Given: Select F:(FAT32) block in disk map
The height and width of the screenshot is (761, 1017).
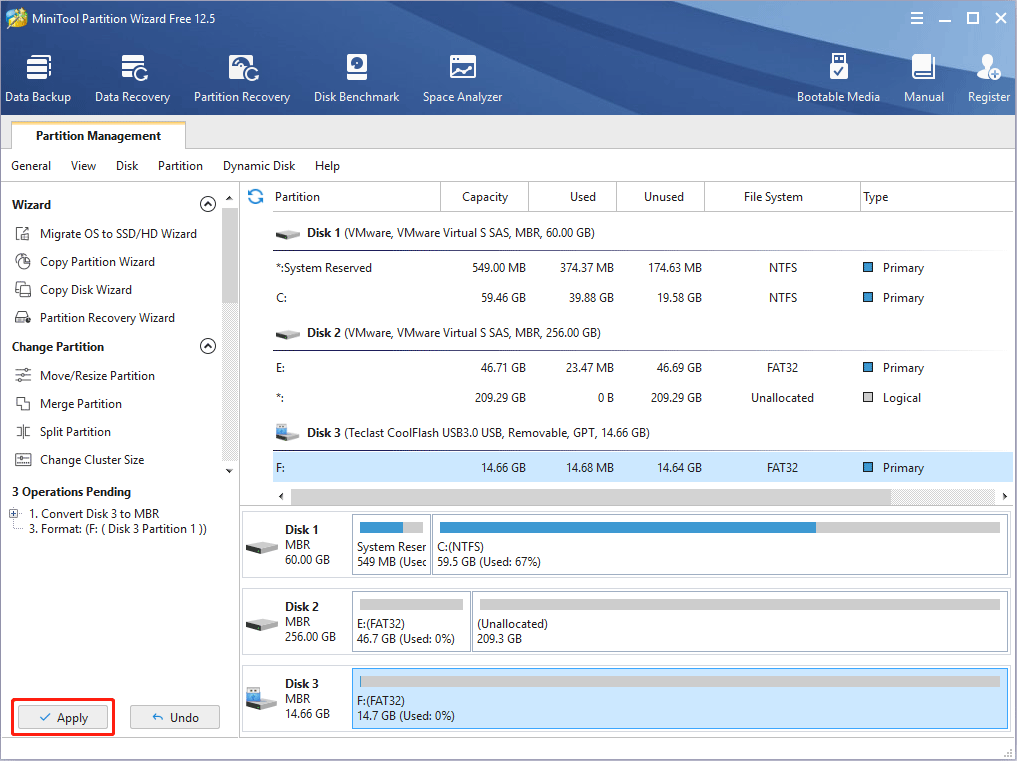Looking at the screenshot, I should [x=680, y=699].
